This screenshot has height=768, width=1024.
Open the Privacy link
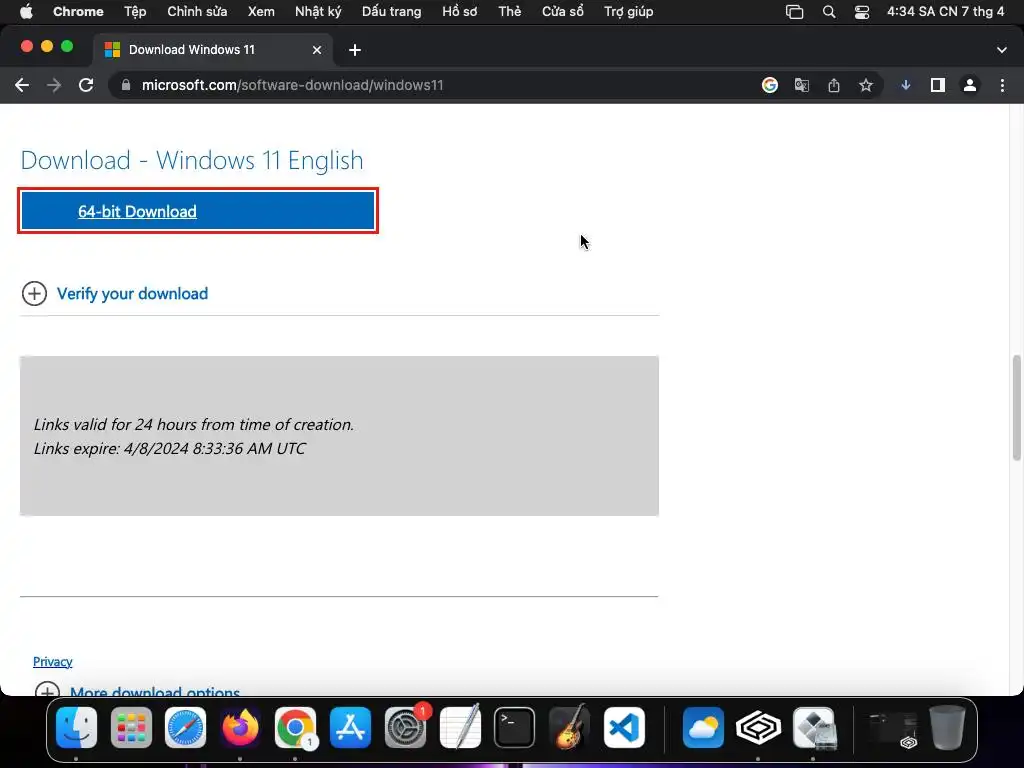53,662
